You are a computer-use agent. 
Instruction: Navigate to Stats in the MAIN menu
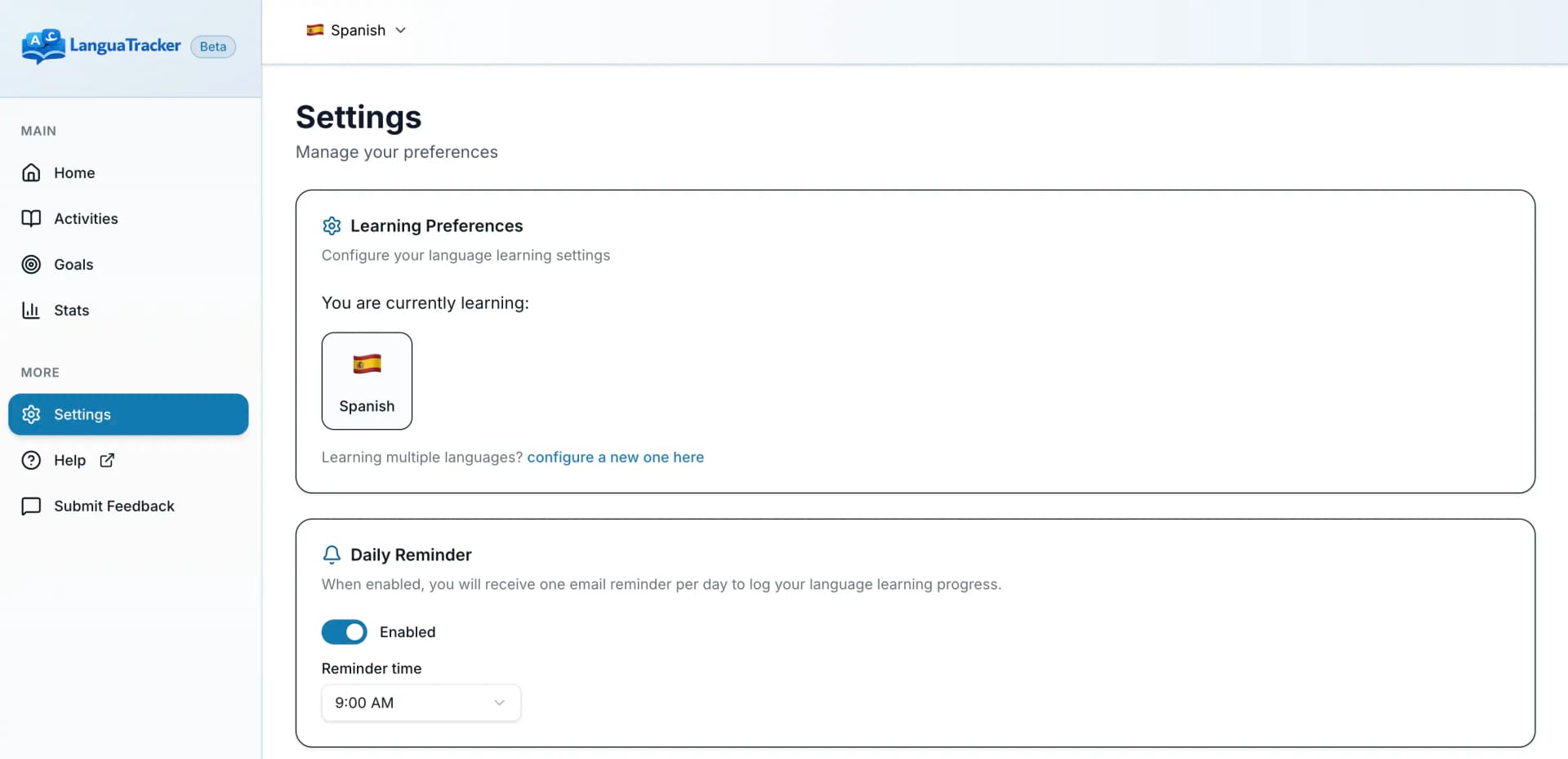click(71, 310)
